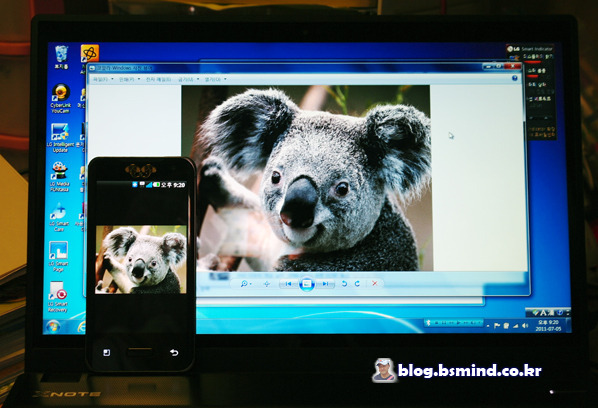Start the slideshow with the center round button
This screenshot has width=598, height=408.
pyautogui.click(x=307, y=284)
